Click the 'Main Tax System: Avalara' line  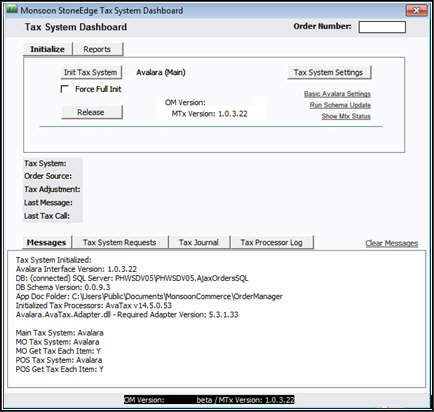point(60,333)
